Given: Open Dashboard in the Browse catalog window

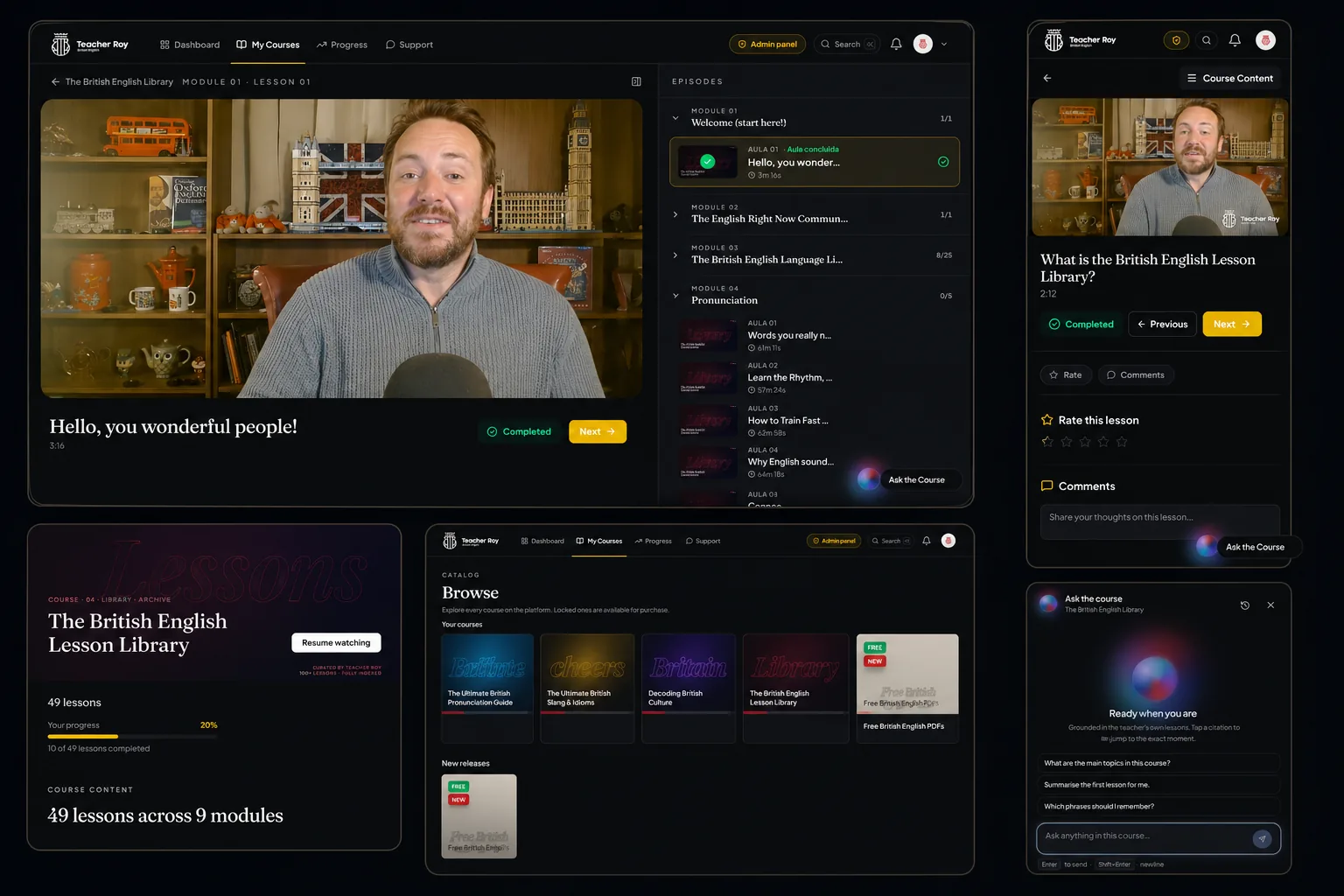Looking at the screenshot, I should (x=542, y=541).
